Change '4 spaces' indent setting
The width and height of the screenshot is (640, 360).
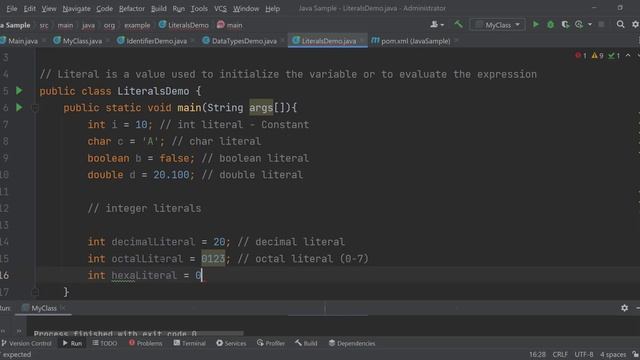613,355
